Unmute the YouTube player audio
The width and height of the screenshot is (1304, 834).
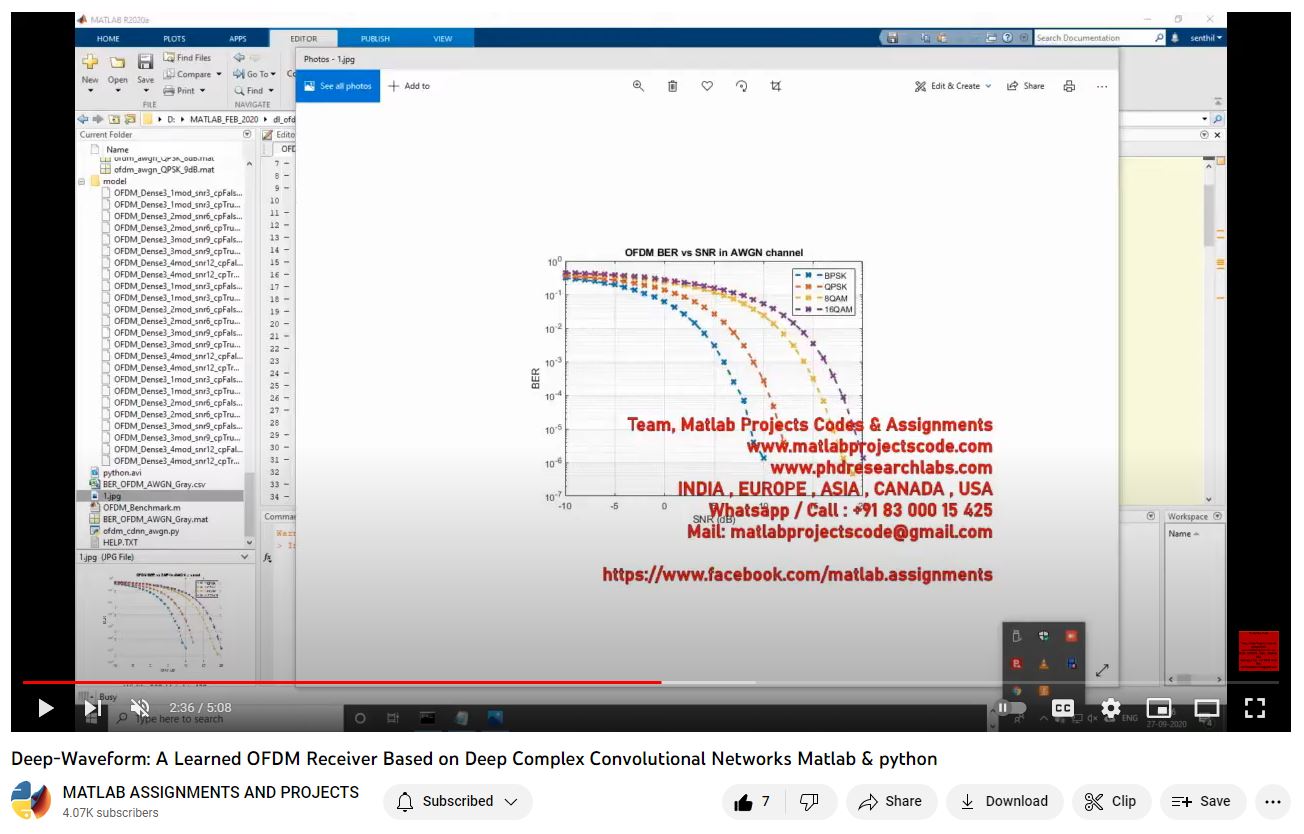(140, 708)
